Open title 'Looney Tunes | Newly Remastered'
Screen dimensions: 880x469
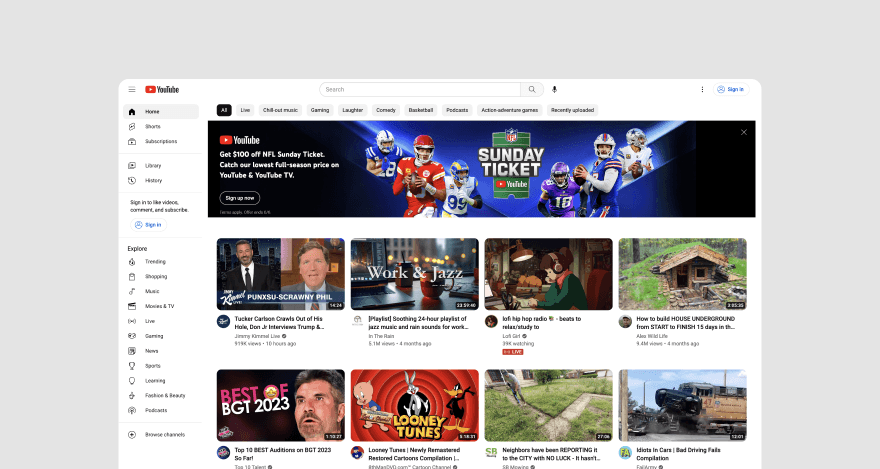414,454
